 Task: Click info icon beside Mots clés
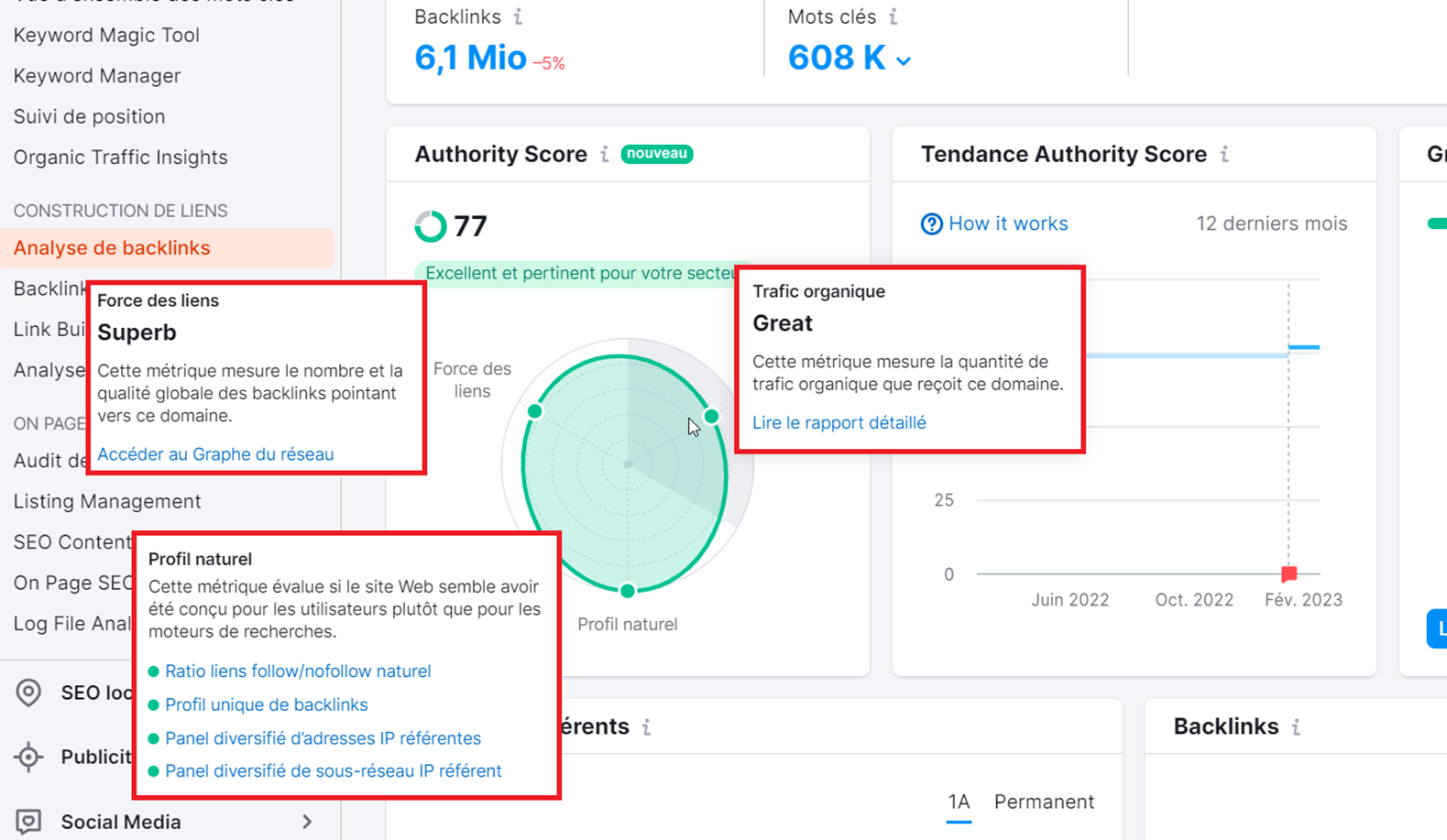click(x=893, y=16)
